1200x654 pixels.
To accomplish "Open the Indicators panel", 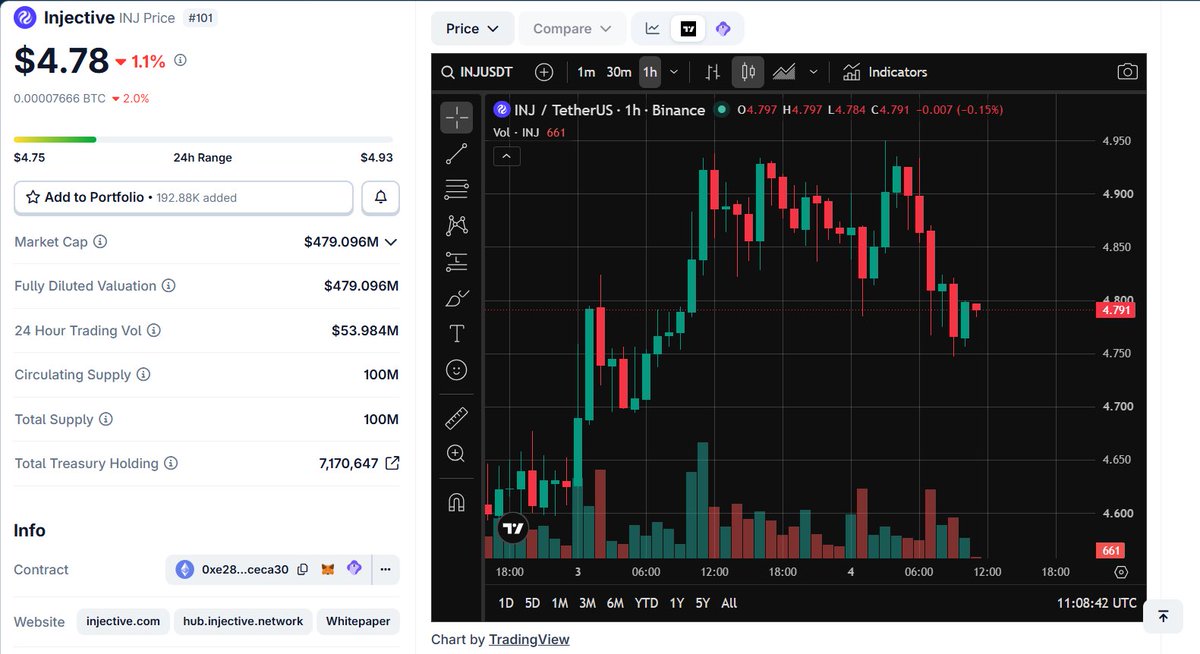I will point(885,72).
